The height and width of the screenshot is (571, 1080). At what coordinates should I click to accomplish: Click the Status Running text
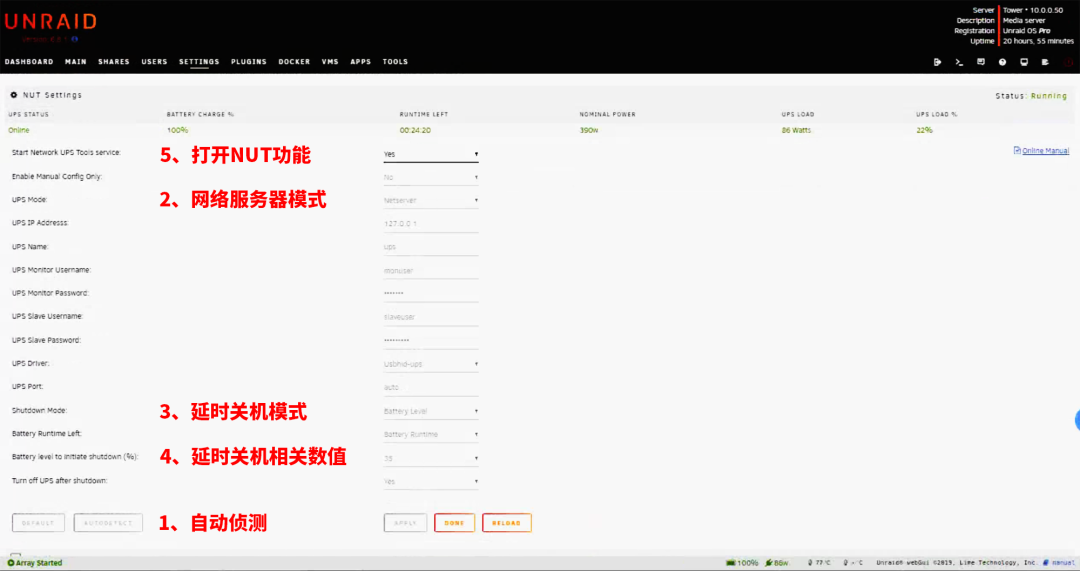pyautogui.click(x=1031, y=96)
